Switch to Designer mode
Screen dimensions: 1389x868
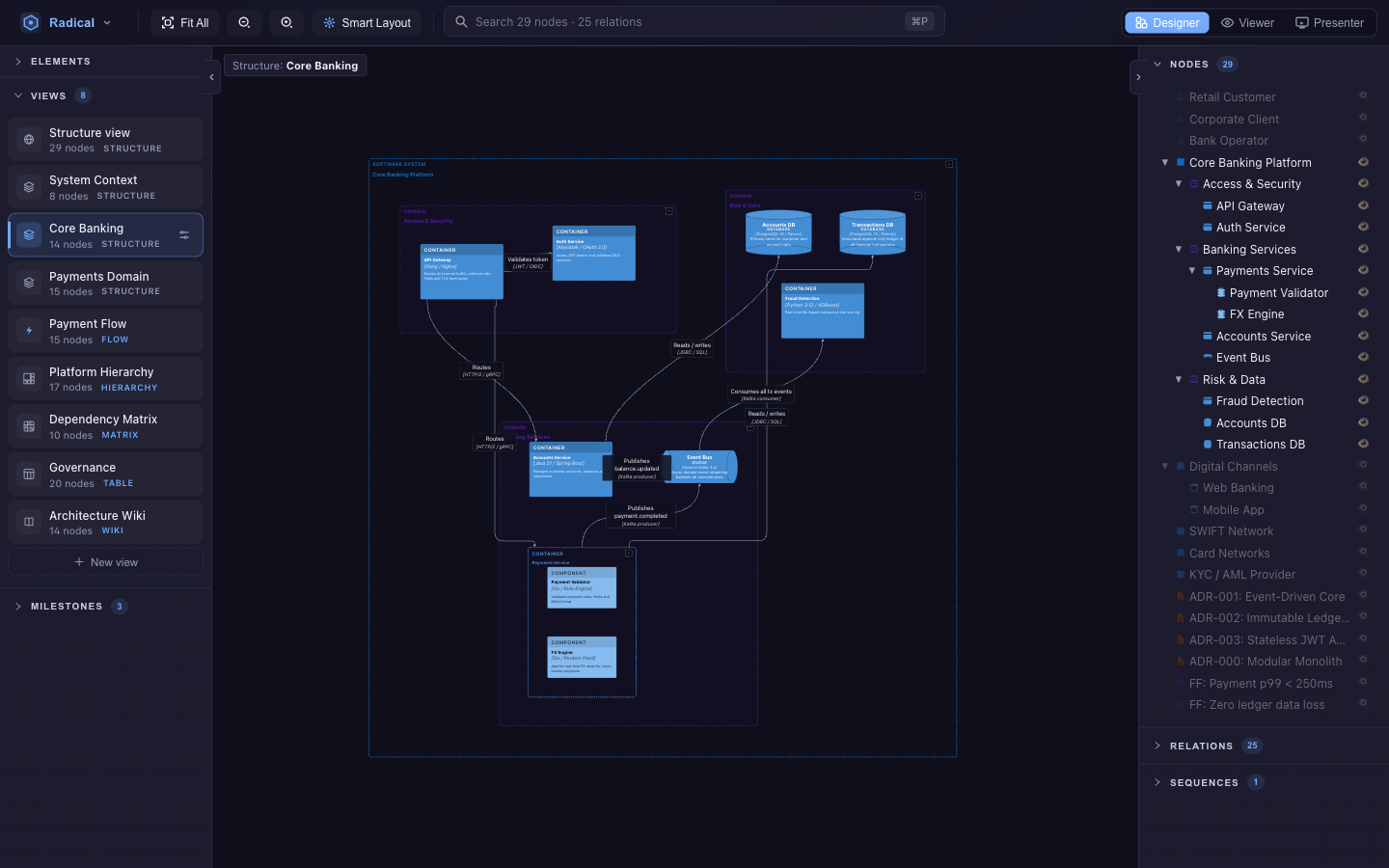(x=1167, y=22)
